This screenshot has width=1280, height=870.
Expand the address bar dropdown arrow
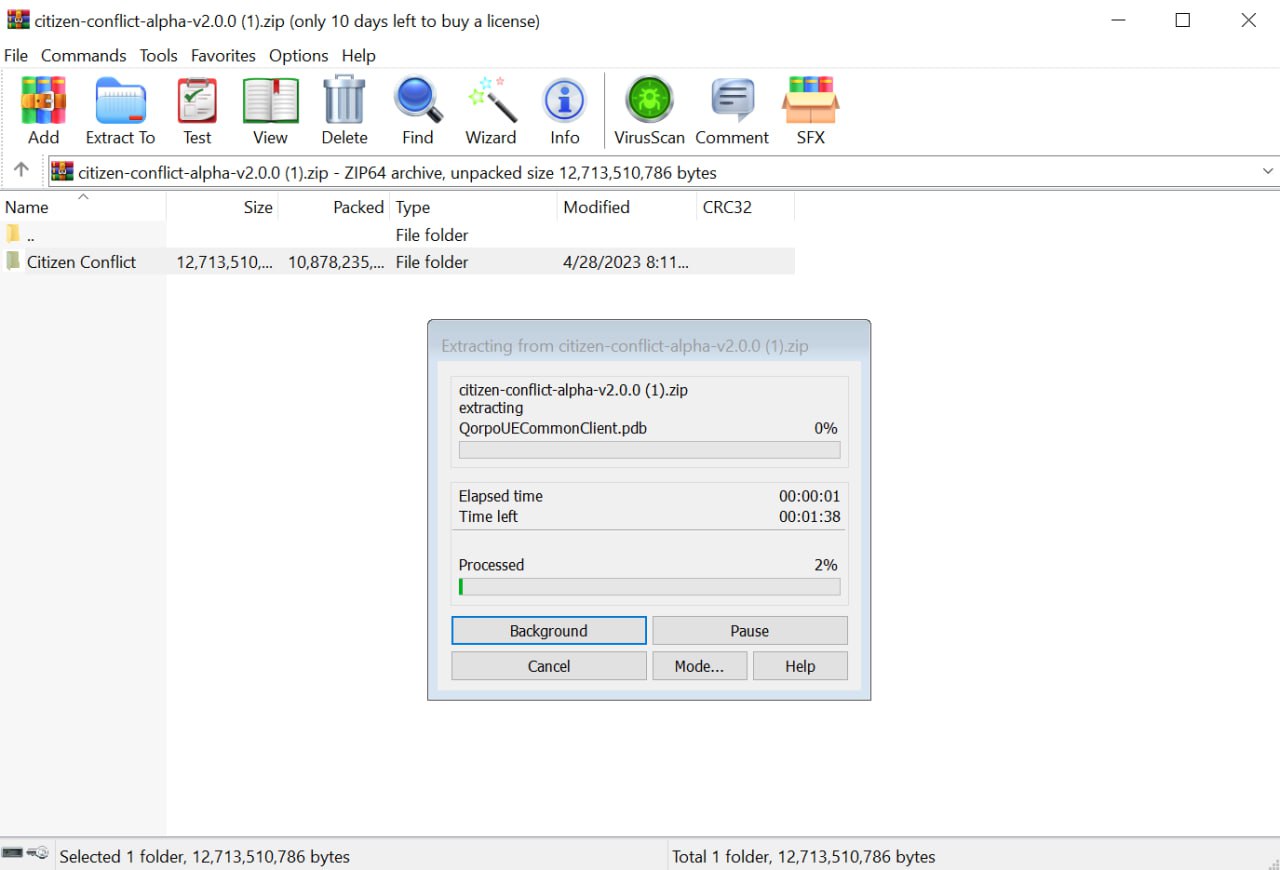pos(1268,172)
